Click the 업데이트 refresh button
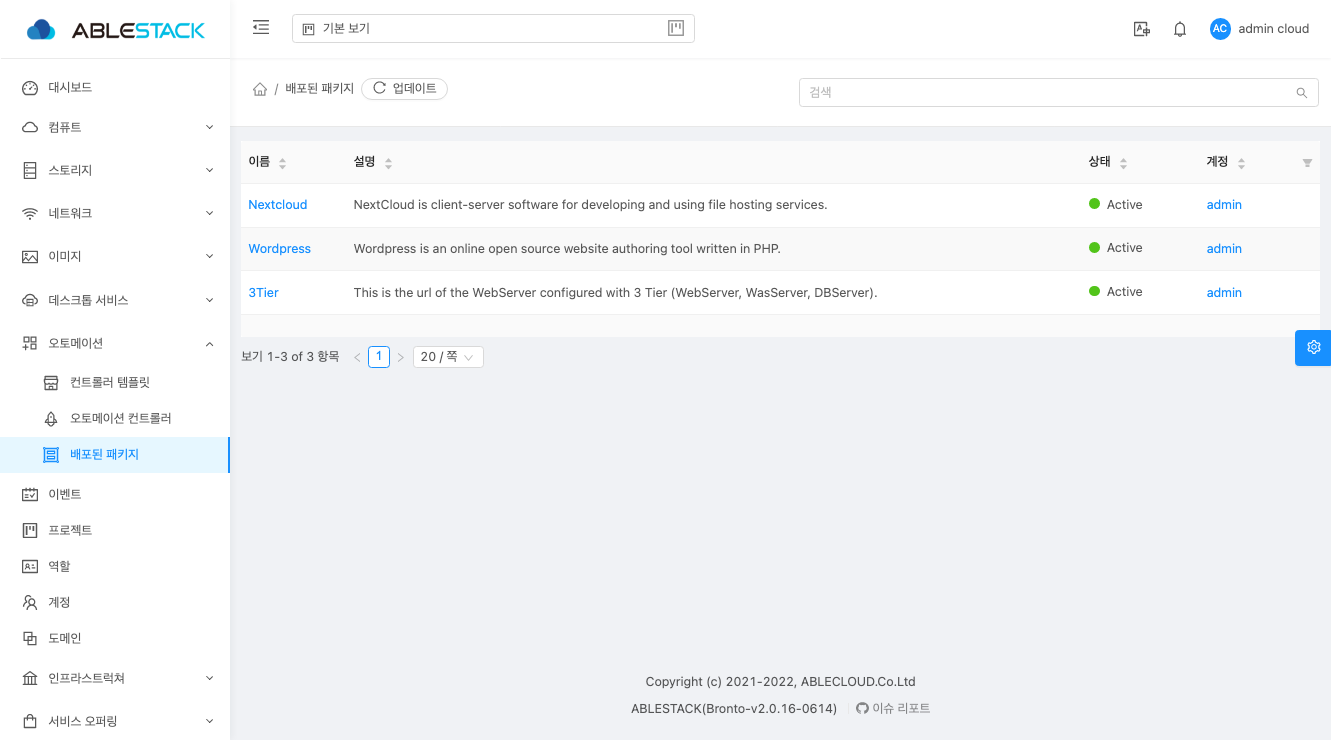Viewport: 1331px width, 740px height. point(405,89)
